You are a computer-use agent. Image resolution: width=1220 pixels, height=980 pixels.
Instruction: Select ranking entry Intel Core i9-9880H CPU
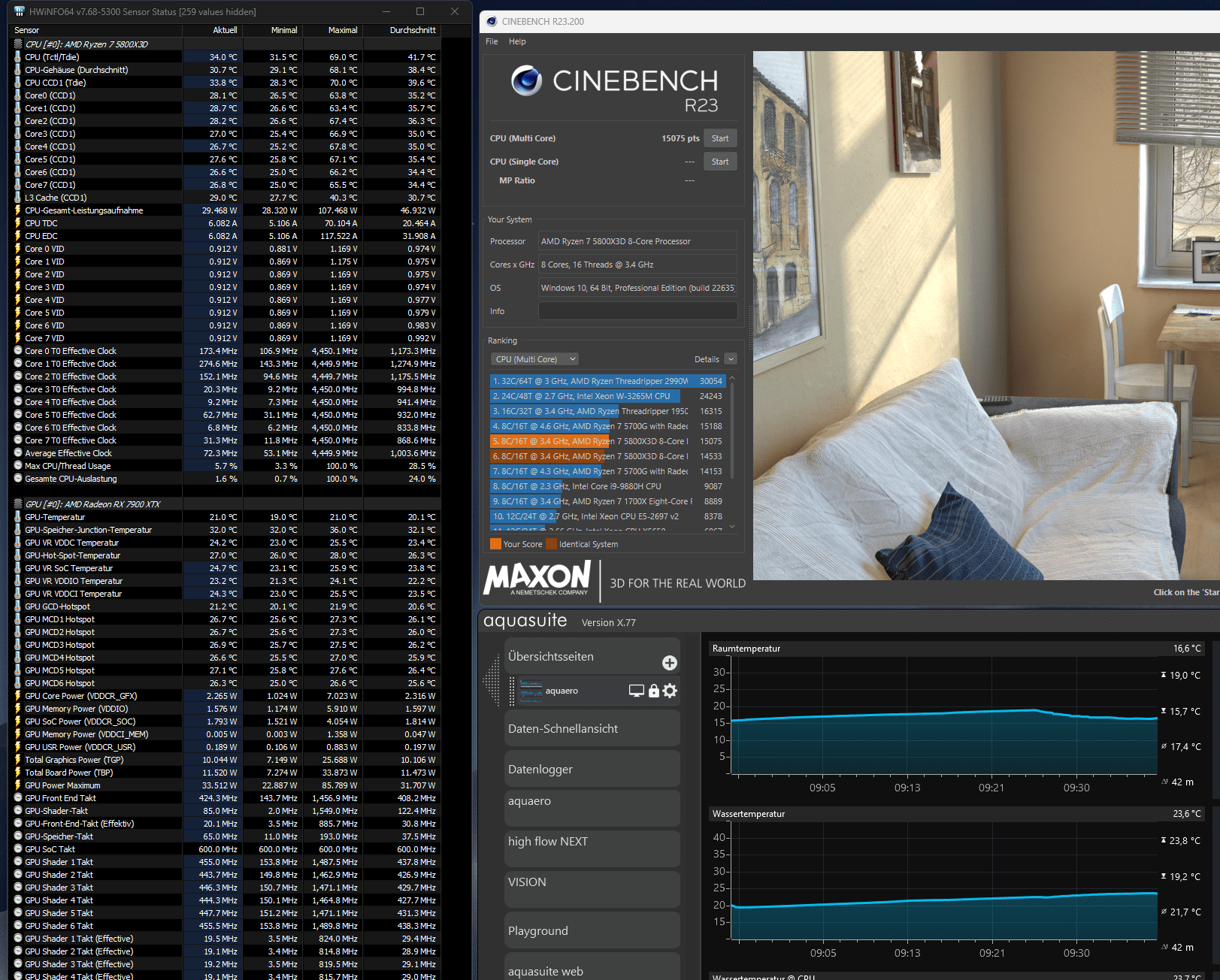607,486
